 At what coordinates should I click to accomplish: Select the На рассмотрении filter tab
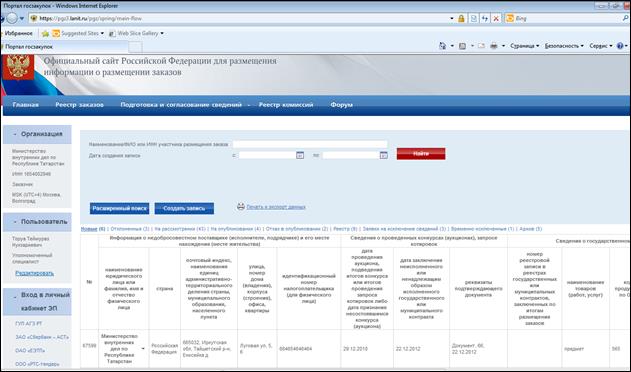point(180,229)
